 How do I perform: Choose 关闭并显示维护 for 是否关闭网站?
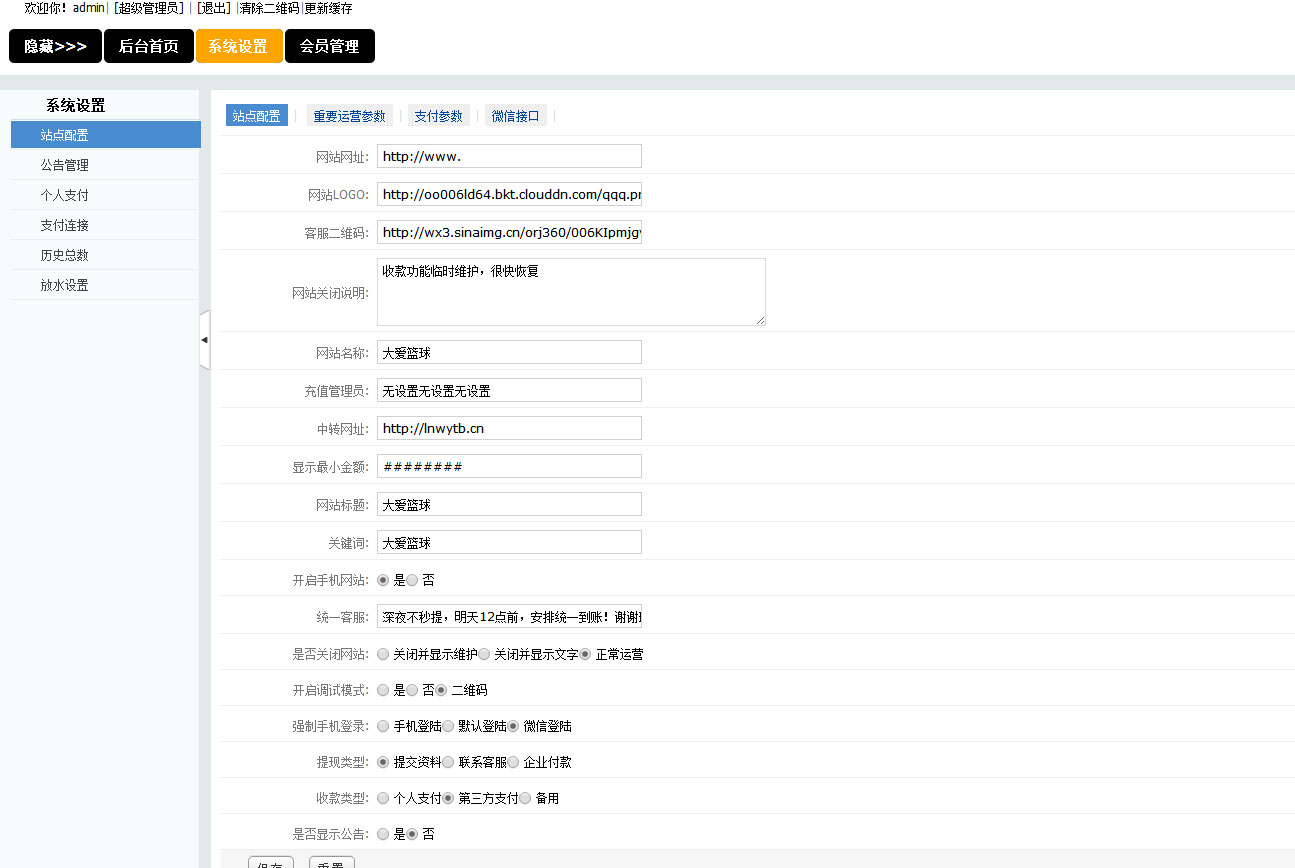coord(383,653)
